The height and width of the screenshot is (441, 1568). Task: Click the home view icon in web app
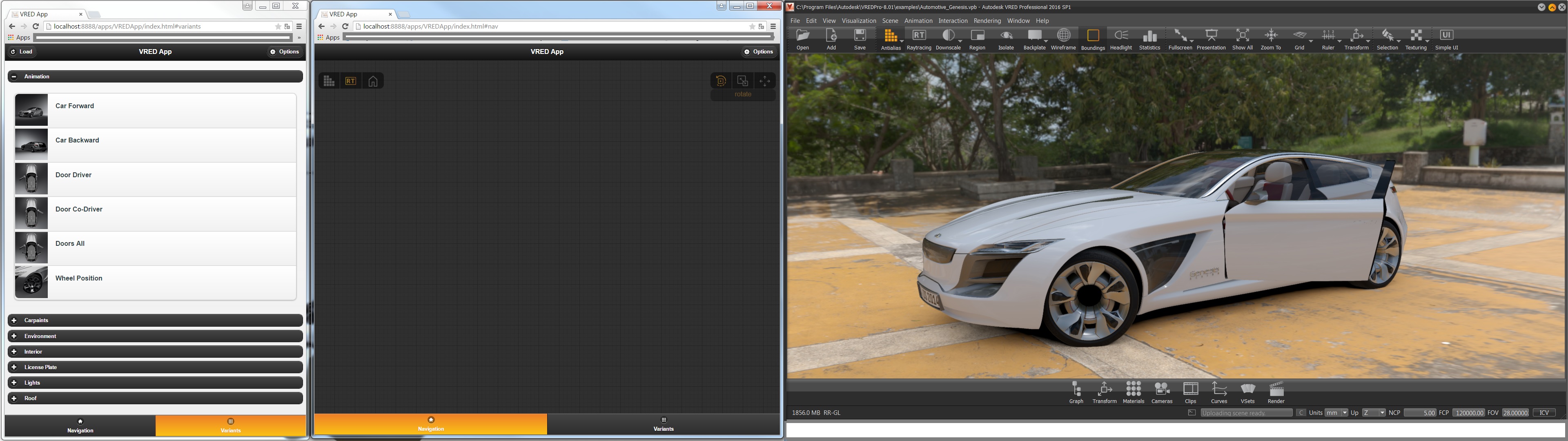tap(372, 81)
